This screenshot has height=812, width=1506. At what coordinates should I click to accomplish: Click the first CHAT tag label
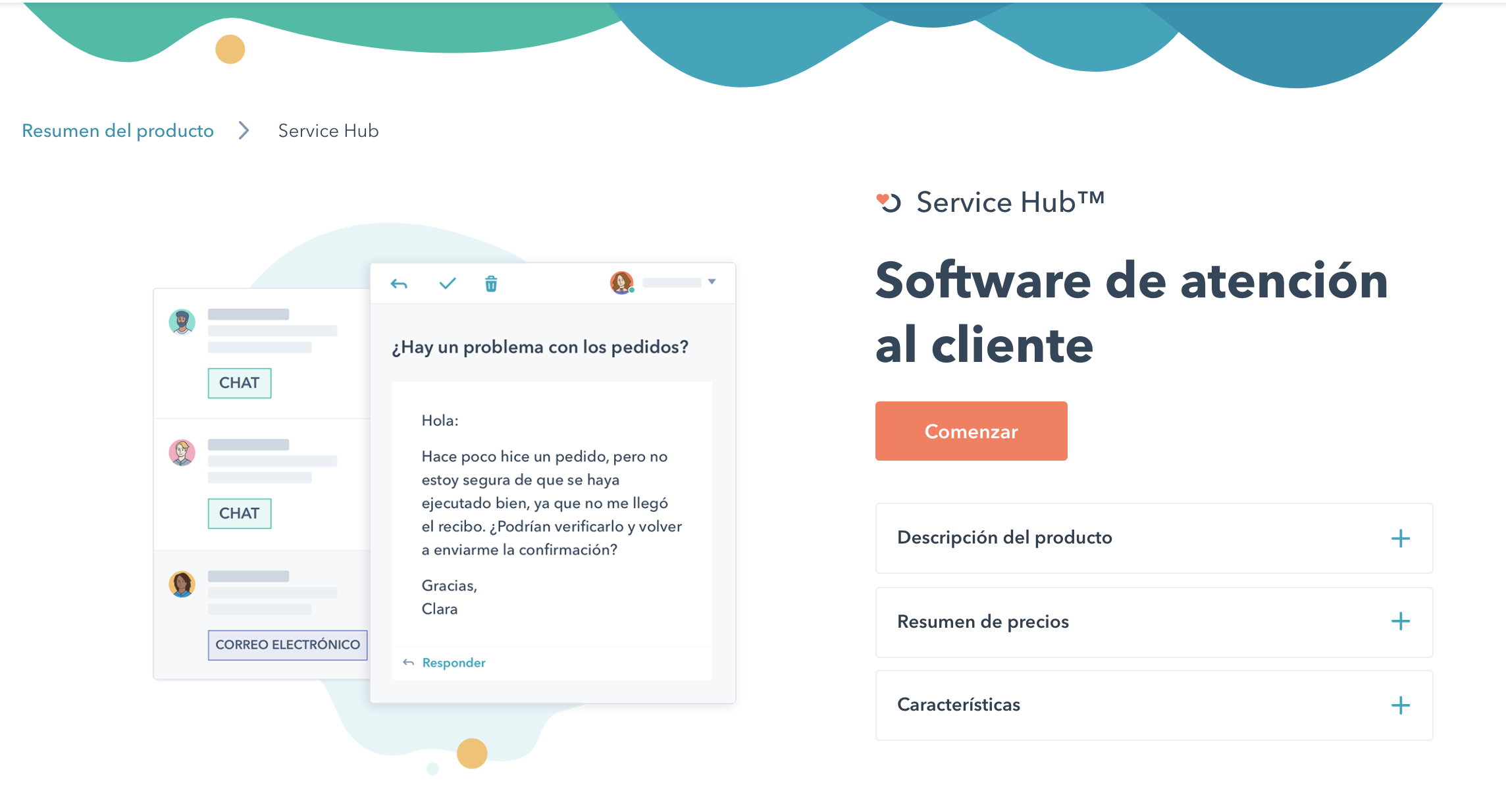[x=240, y=383]
